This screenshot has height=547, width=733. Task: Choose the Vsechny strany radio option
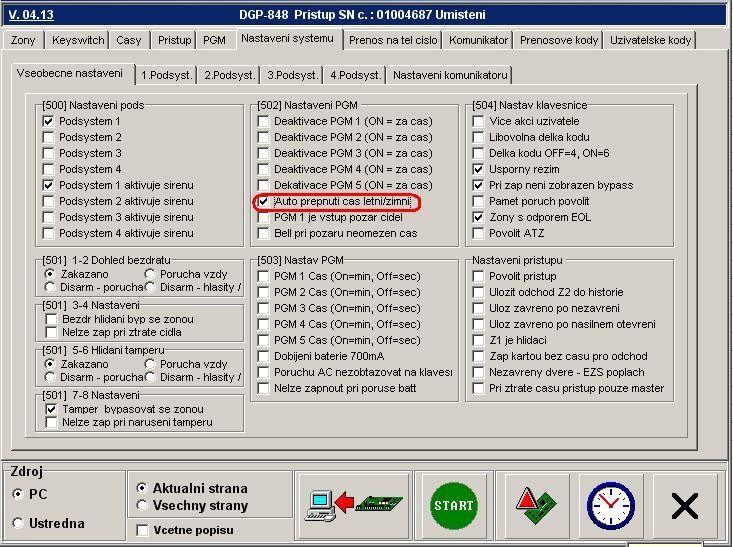pyautogui.click(x=142, y=505)
